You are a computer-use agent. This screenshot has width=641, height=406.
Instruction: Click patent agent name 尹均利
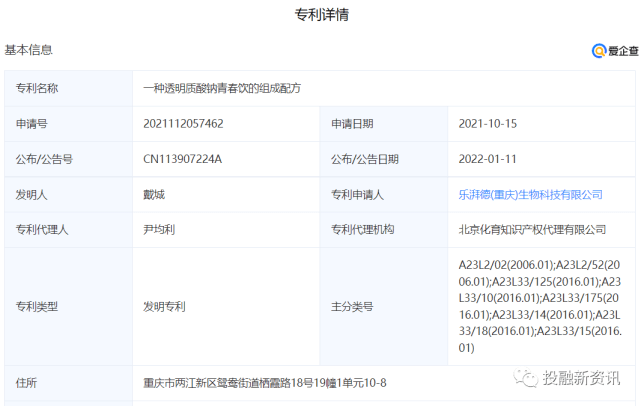pyautogui.click(x=159, y=229)
